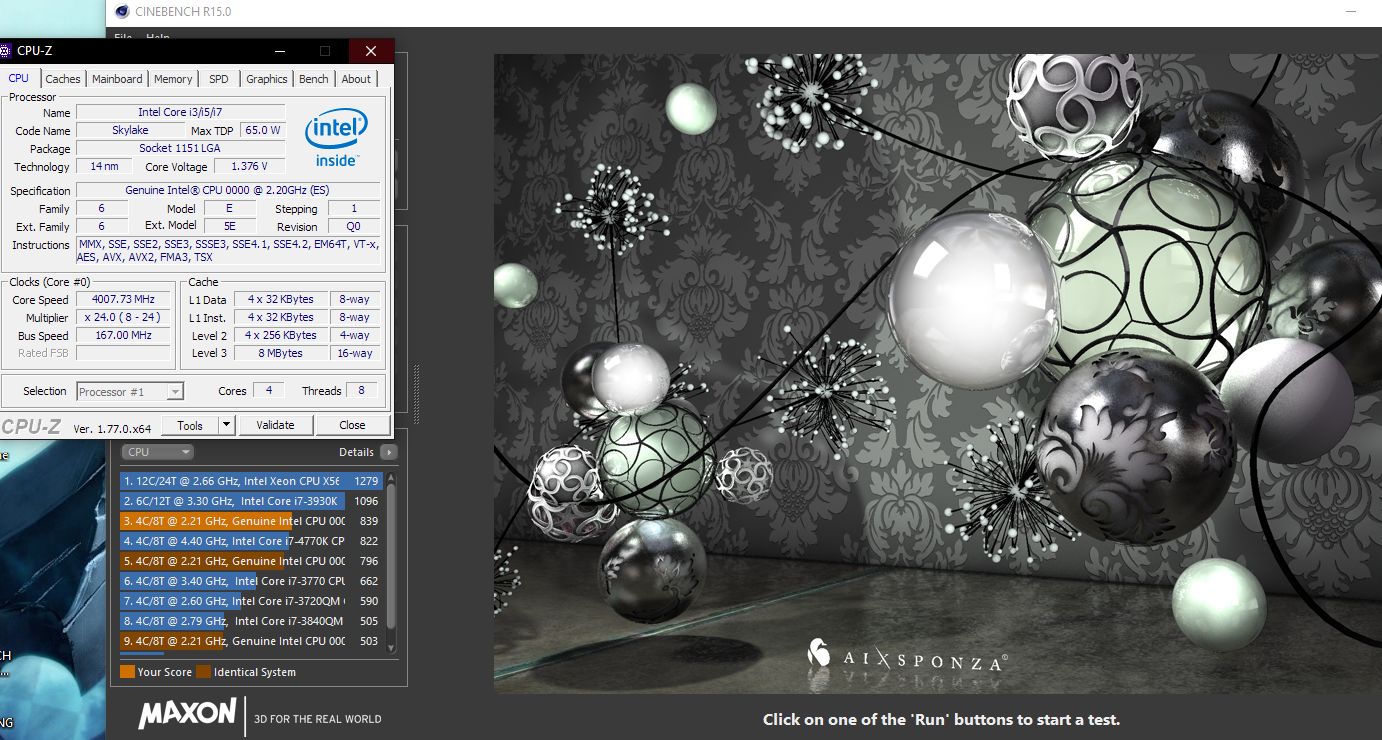This screenshot has width=1382, height=740.
Task: Click the Tools button in CPU-Z
Action: coord(190,425)
